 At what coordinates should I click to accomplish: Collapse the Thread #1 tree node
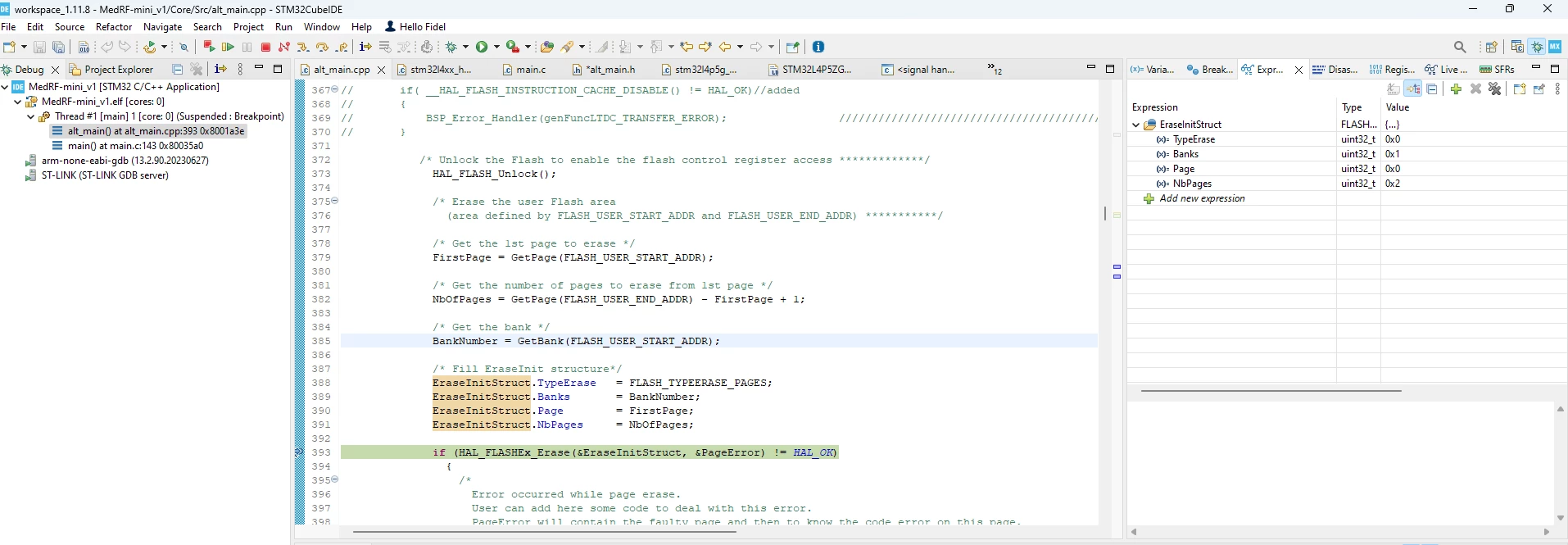point(30,116)
